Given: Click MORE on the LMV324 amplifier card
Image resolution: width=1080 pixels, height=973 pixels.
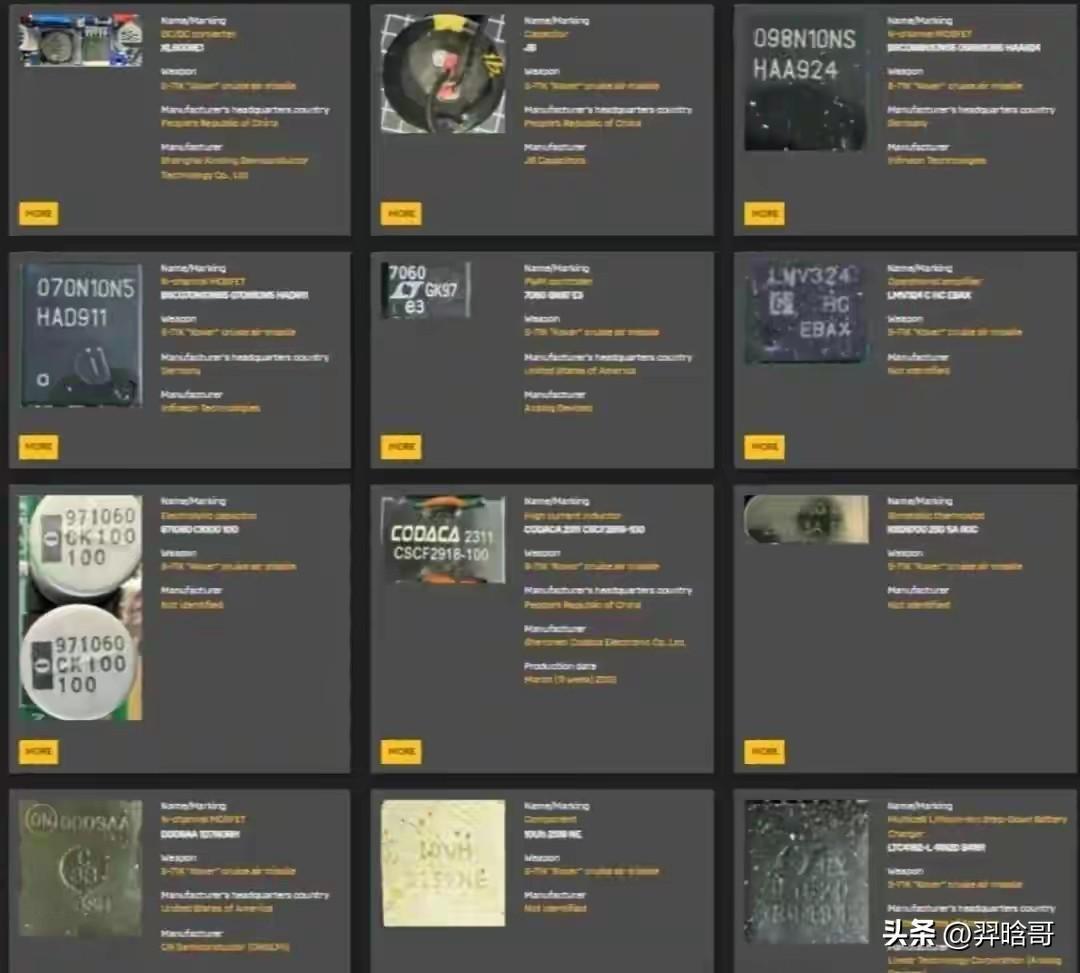Looking at the screenshot, I should (x=764, y=447).
